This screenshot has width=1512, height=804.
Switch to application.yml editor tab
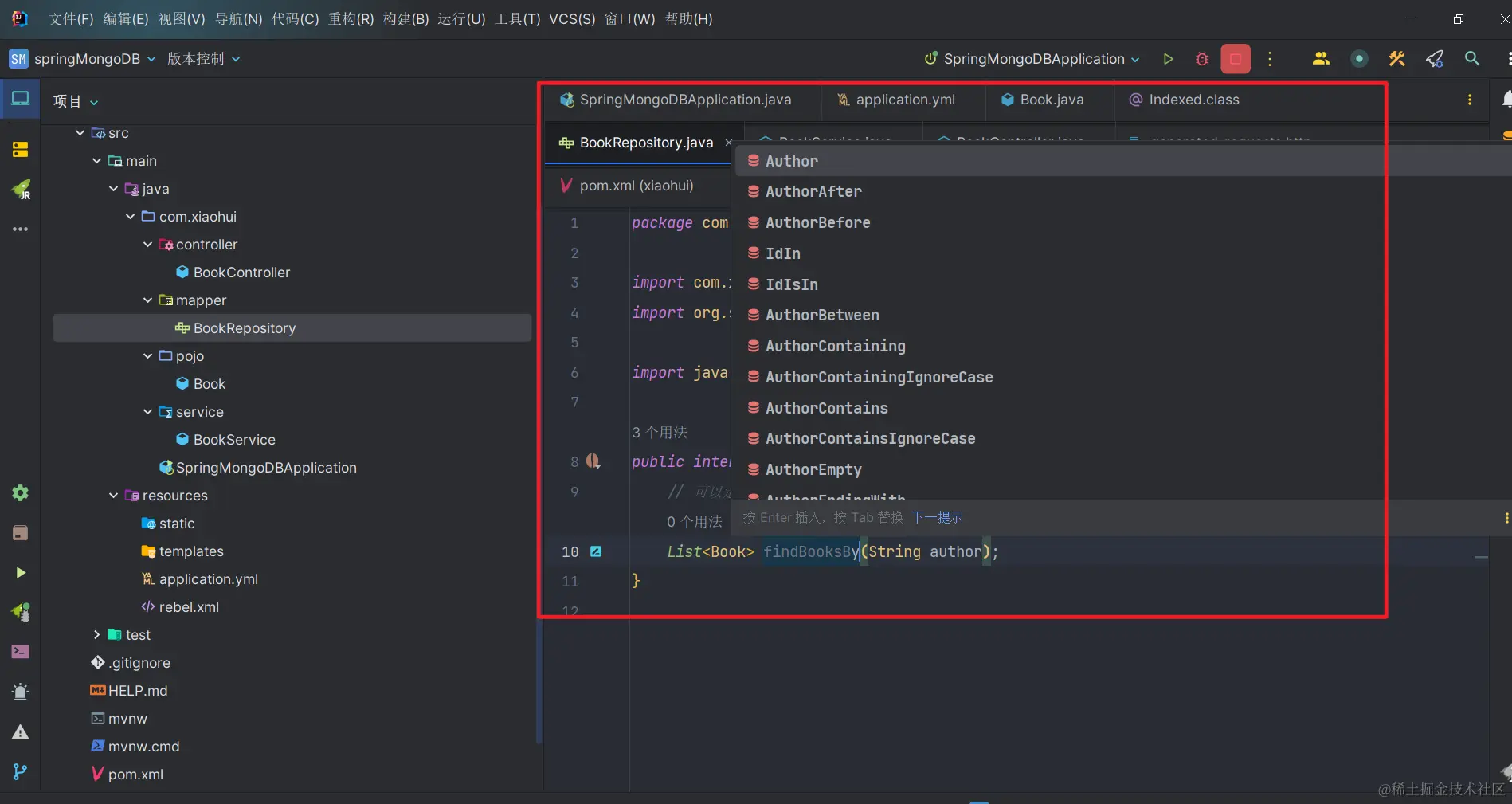896,100
